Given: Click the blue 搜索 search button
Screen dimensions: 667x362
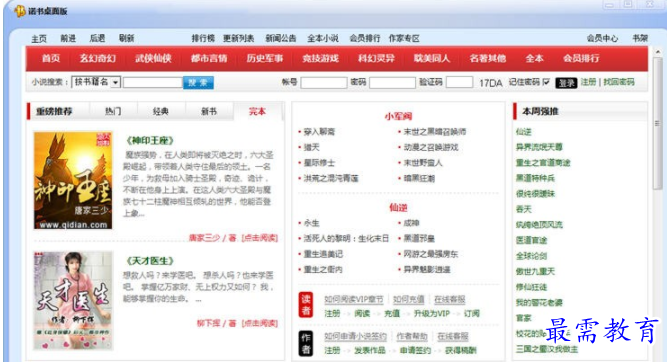Looking at the screenshot, I should tap(198, 83).
